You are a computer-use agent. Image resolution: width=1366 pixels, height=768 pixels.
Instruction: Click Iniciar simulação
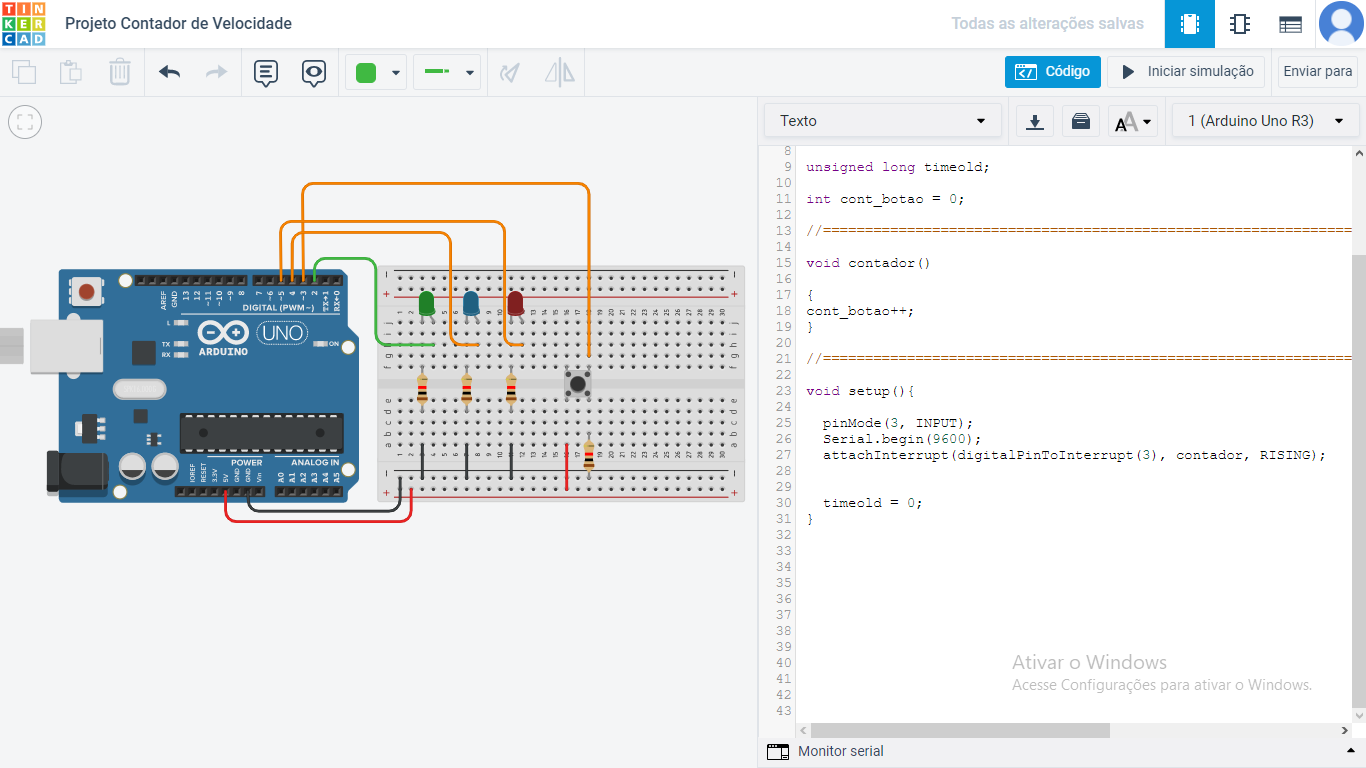coord(1186,71)
